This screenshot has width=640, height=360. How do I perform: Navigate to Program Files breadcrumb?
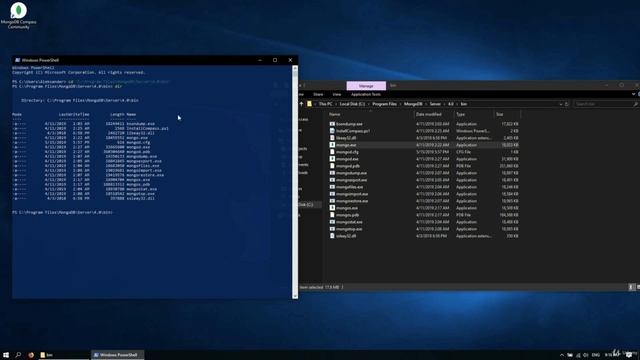pos(384,104)
